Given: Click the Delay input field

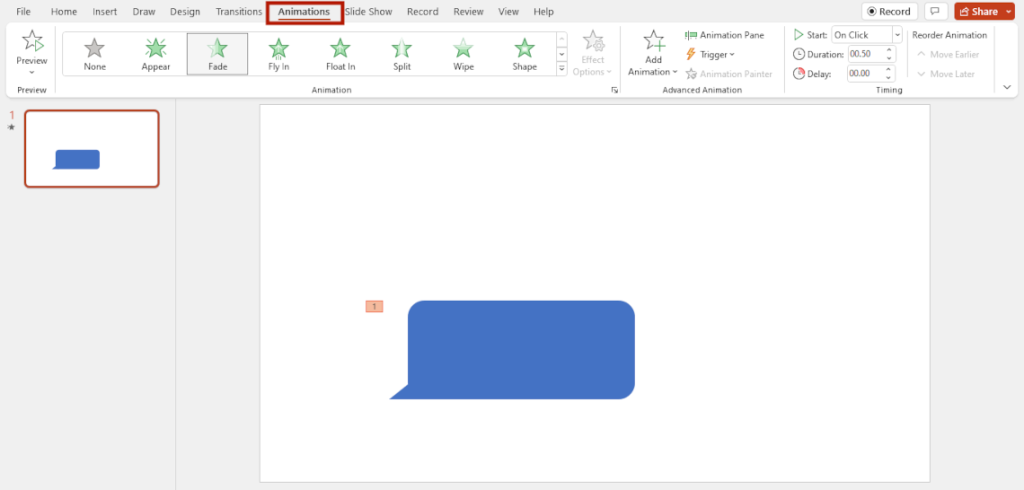Looking at the screenshot, I should [864, 73].
